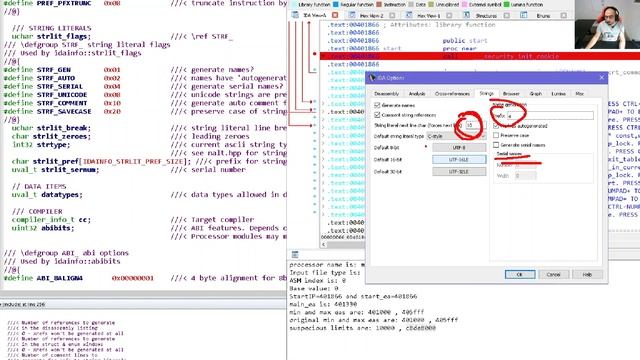Screen dimensions: 640x360
Task: Close the Structures tab
Action: (x=507, y=16)
